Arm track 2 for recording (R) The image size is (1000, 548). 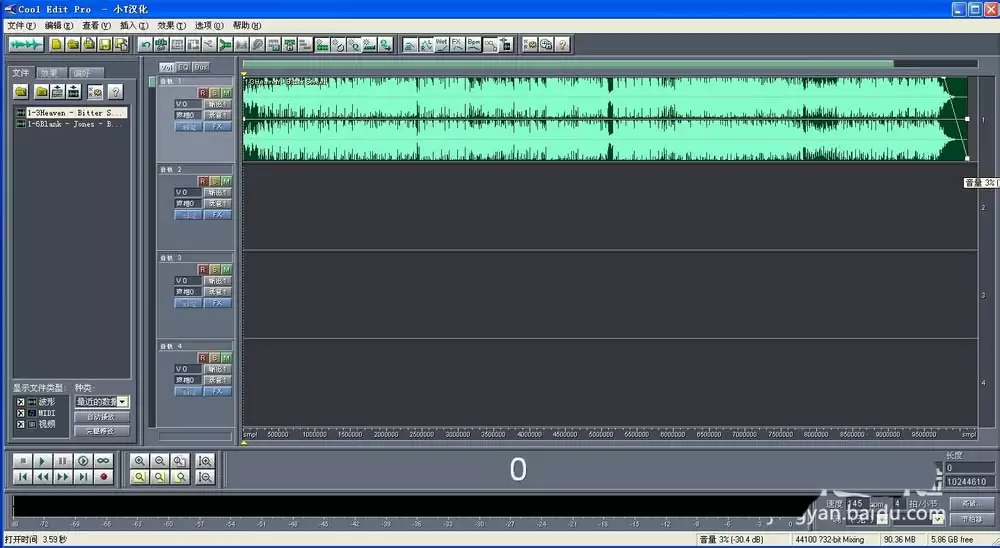tap(203, 181)
